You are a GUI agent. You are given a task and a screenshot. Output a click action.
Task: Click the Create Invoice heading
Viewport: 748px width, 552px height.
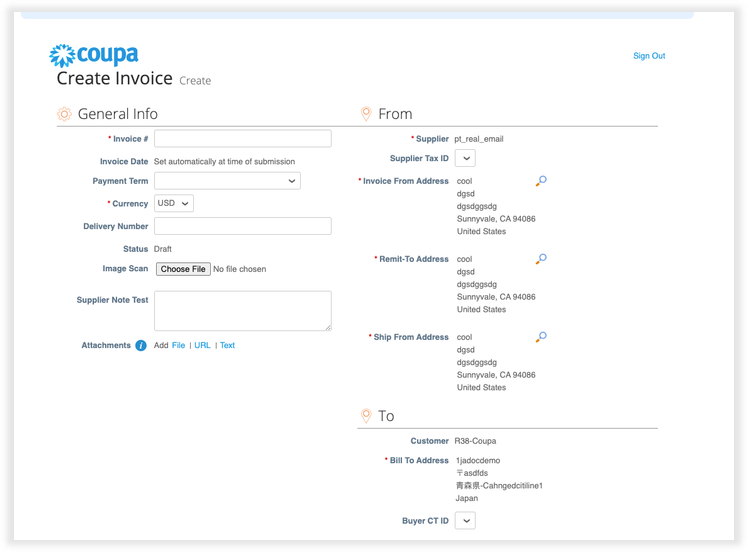114,78
